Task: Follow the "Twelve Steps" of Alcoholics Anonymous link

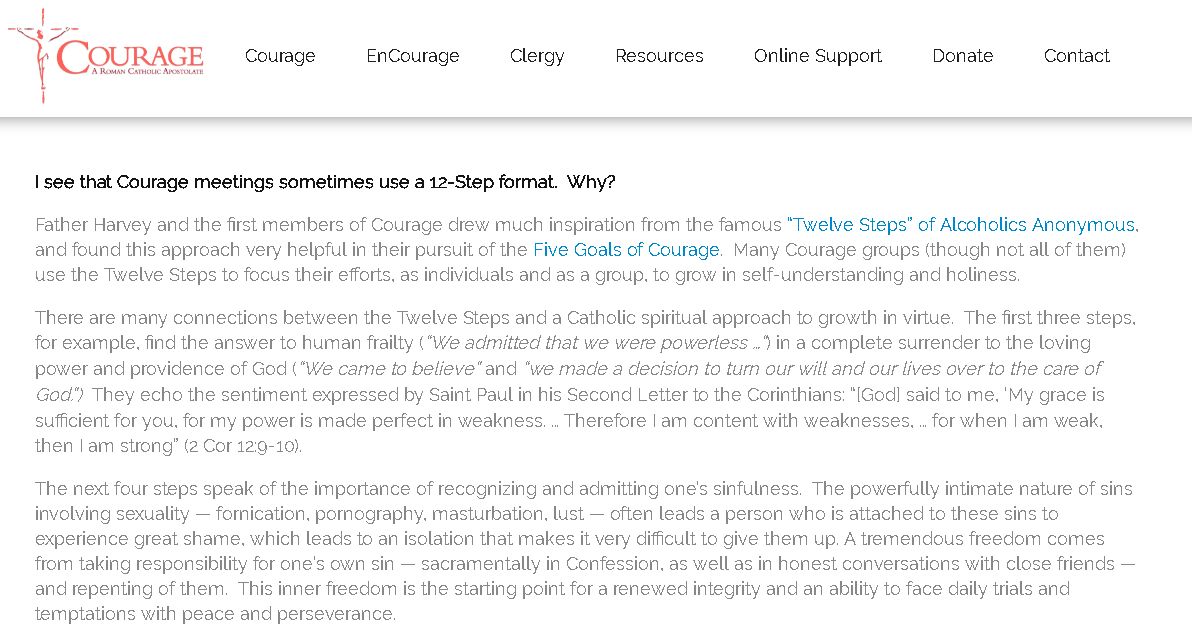Action: [x=962, y=225]
